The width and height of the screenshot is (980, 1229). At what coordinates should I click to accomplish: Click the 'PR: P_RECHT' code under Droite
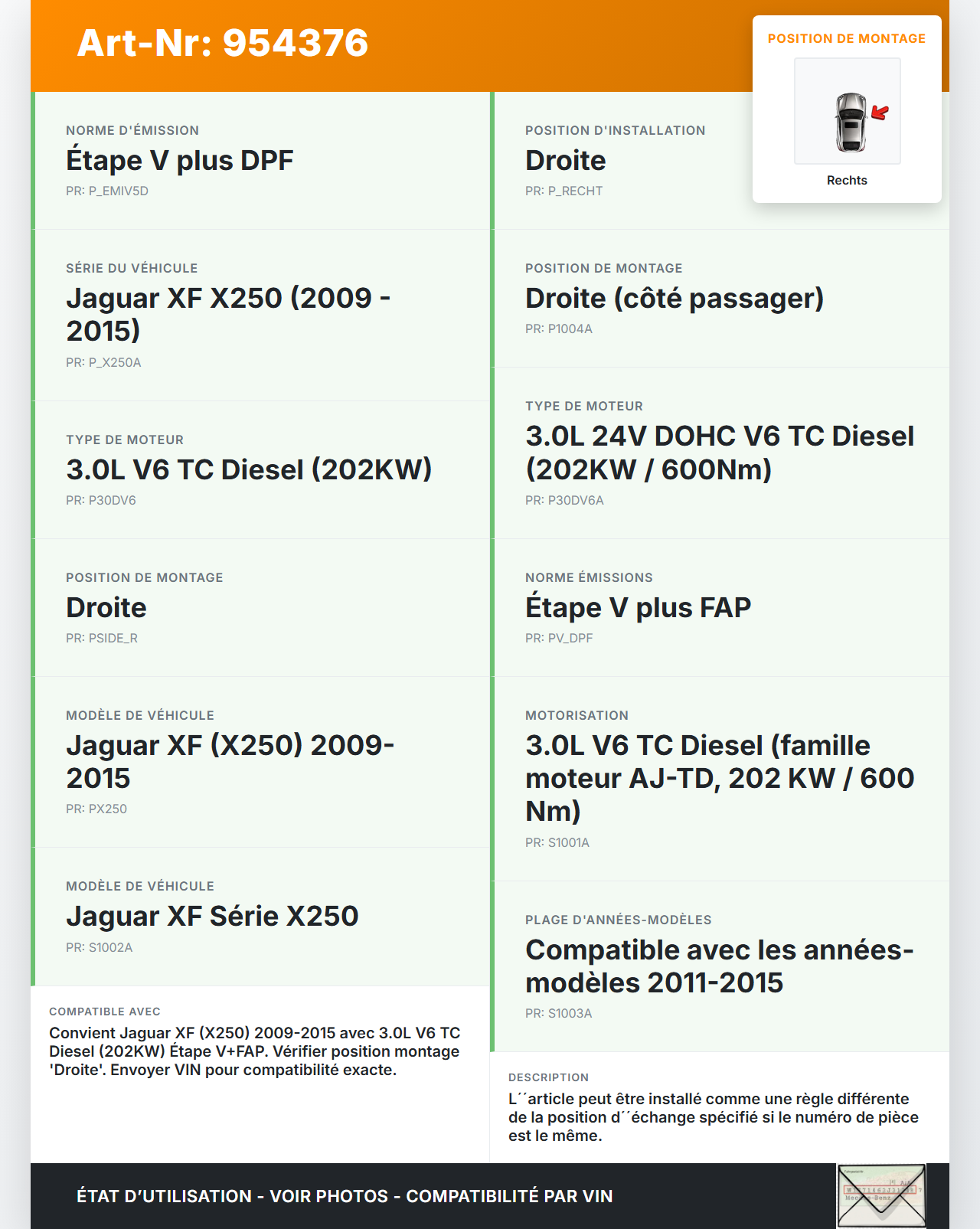pyautogui.click(x=563, y=191)
